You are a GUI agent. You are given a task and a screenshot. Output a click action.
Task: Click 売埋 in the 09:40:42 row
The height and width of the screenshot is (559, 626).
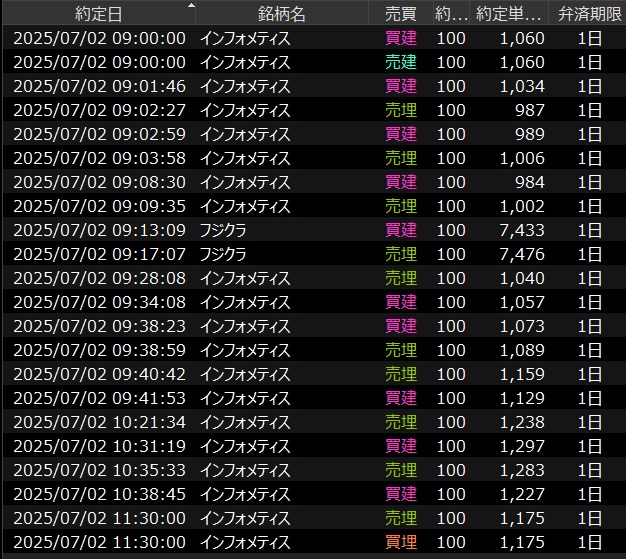point(401,374)
